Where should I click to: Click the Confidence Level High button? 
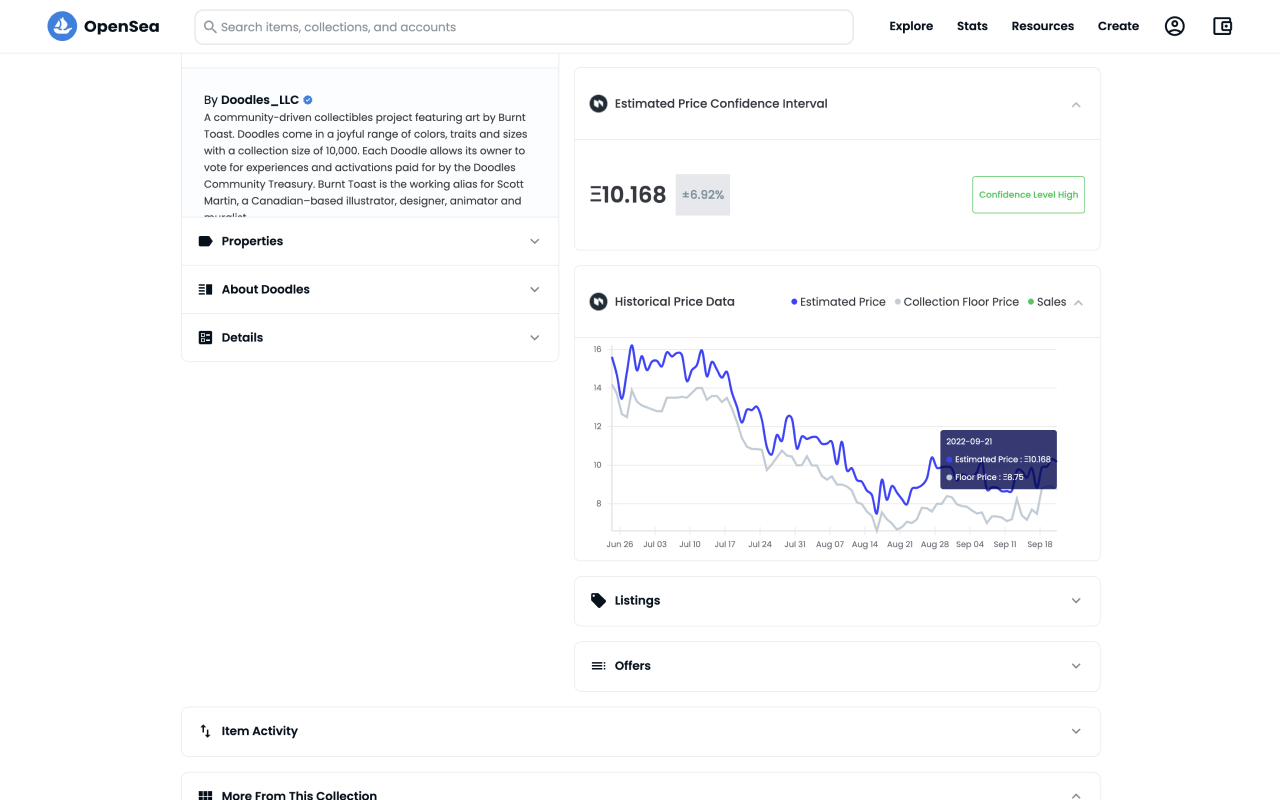click(1028, 195)
